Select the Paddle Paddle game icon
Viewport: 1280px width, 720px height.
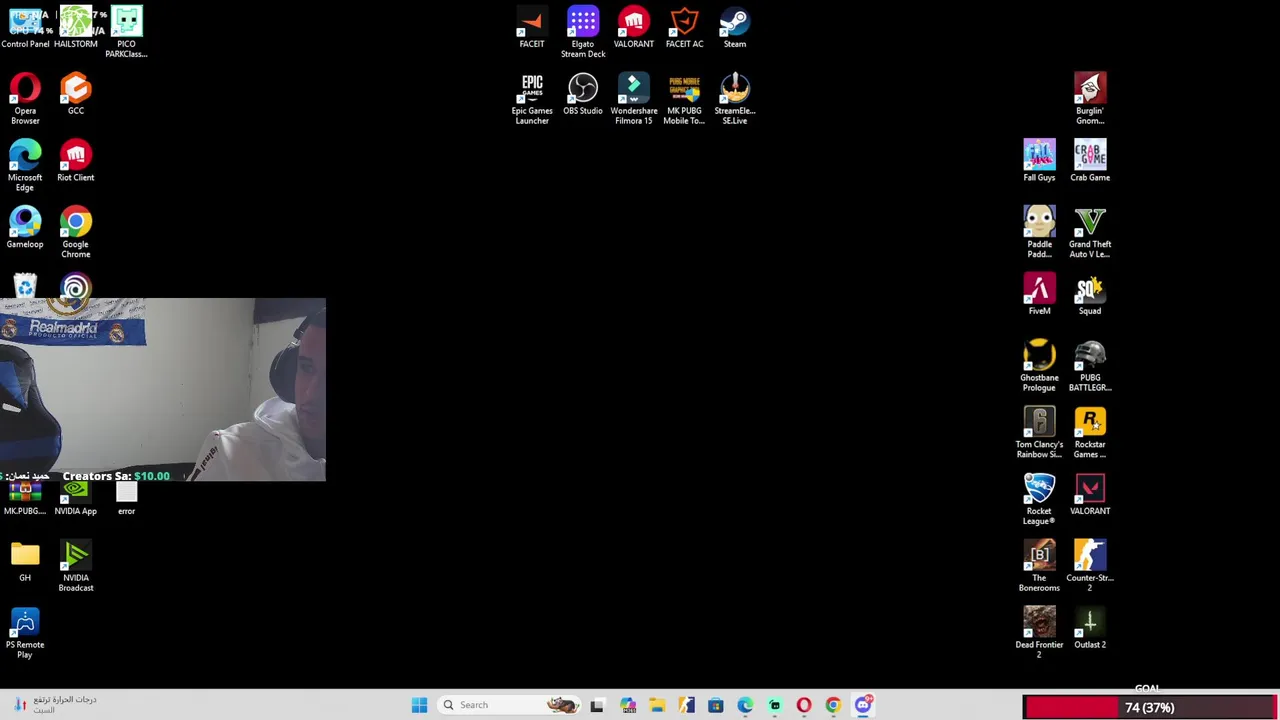pyautogui.click(x=1039, y=232)
